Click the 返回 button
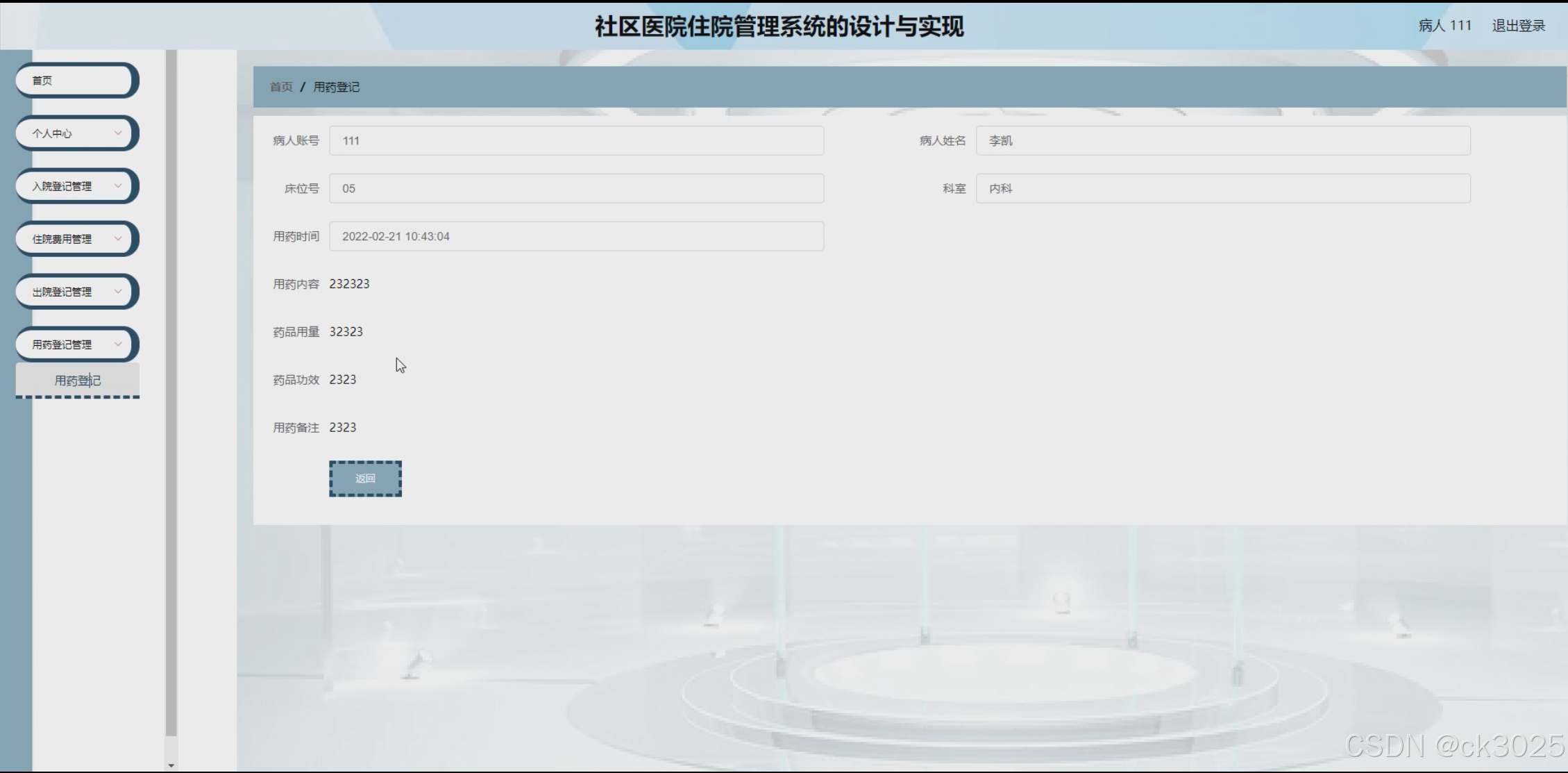This screenshot has height=773, width=1568. click(365, 479)
